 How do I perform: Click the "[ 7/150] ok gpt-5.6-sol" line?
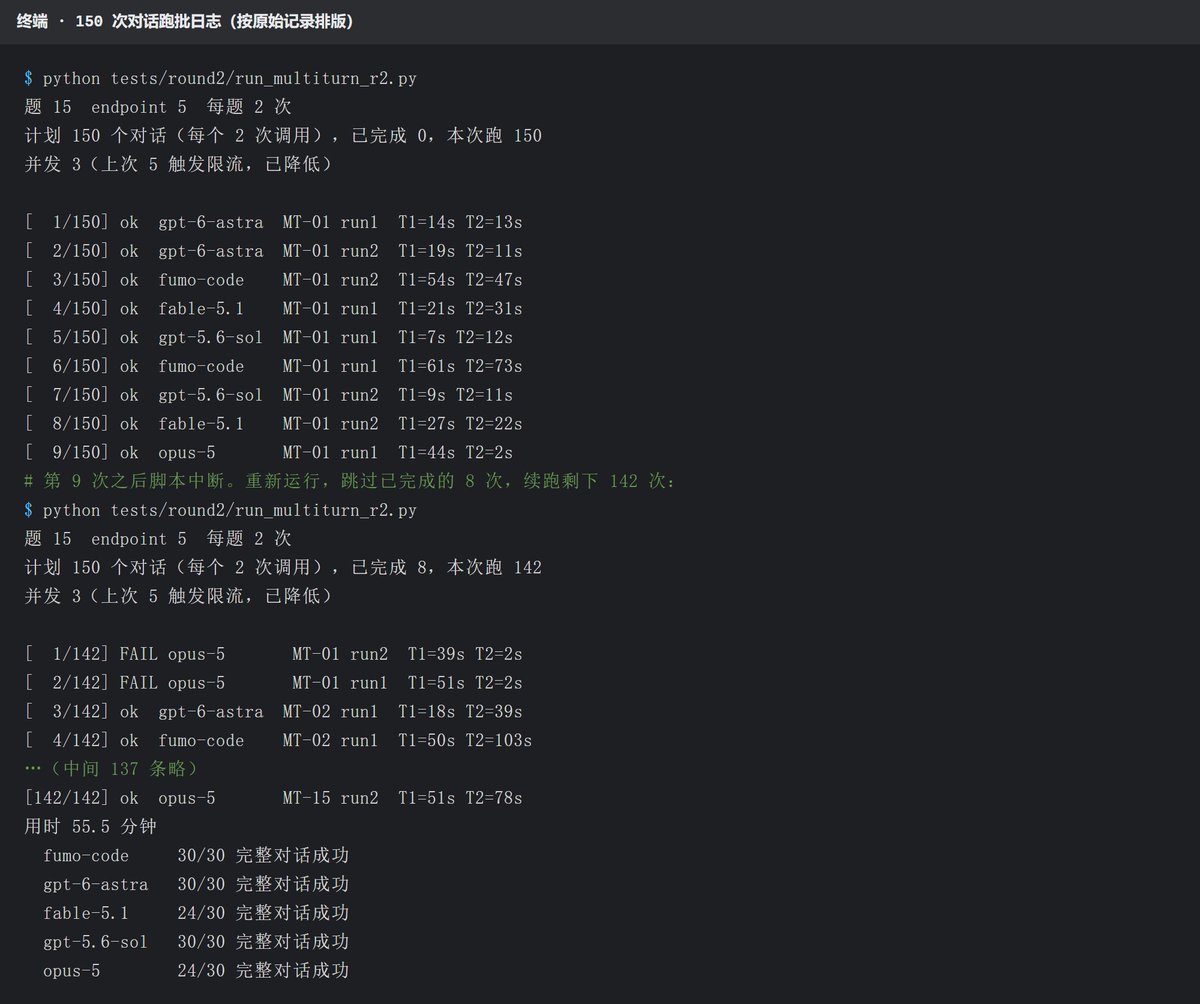[x=269, y=395]
